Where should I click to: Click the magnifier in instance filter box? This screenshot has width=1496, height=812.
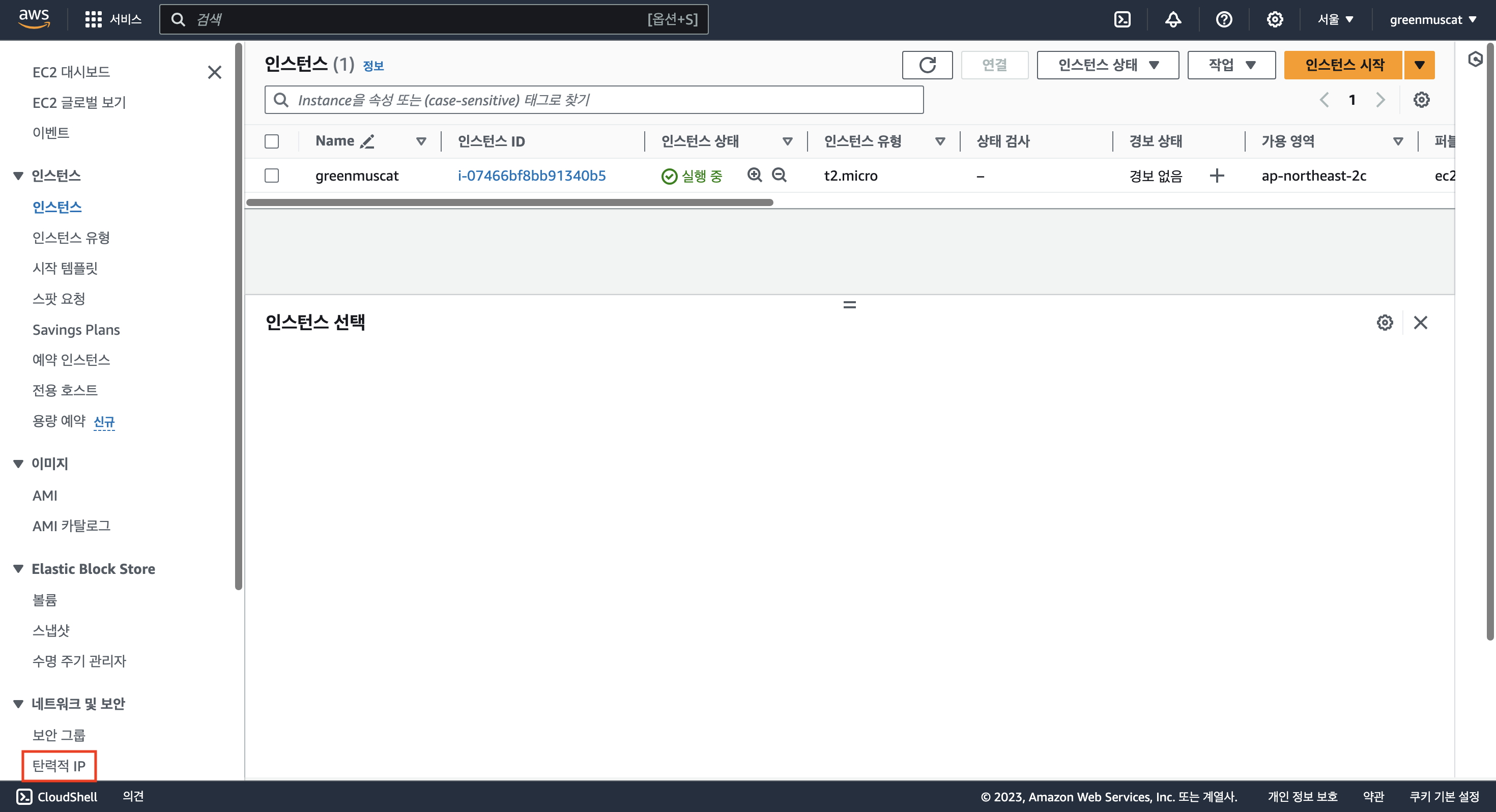281,100
